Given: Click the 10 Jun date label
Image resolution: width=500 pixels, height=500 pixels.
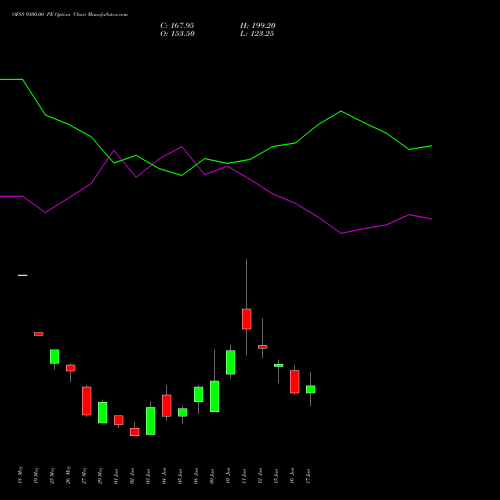Looking at the screenshot, I should point(228,476).
